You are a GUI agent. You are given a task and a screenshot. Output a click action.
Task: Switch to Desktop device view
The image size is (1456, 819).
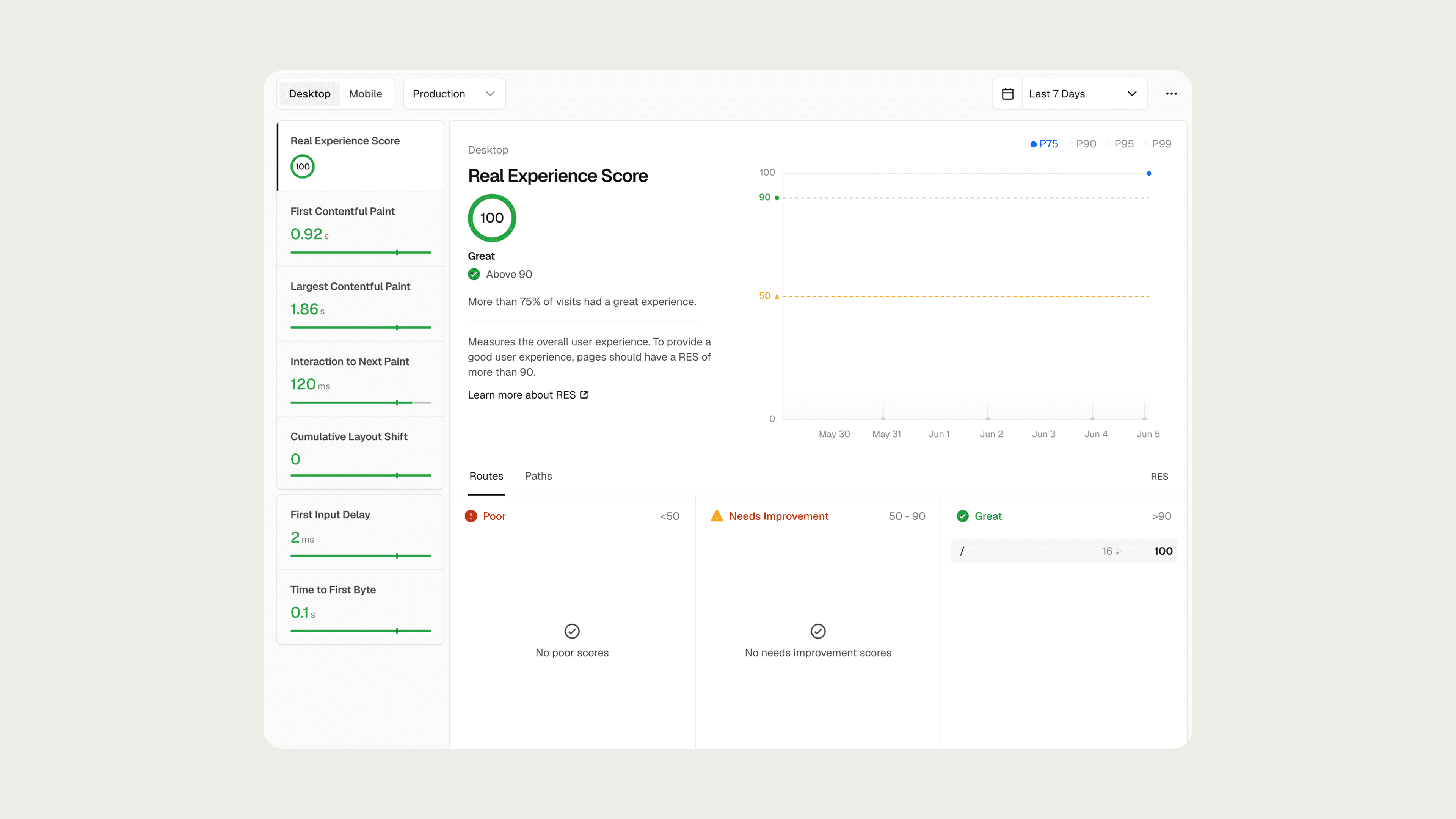(x=310, y=94)
